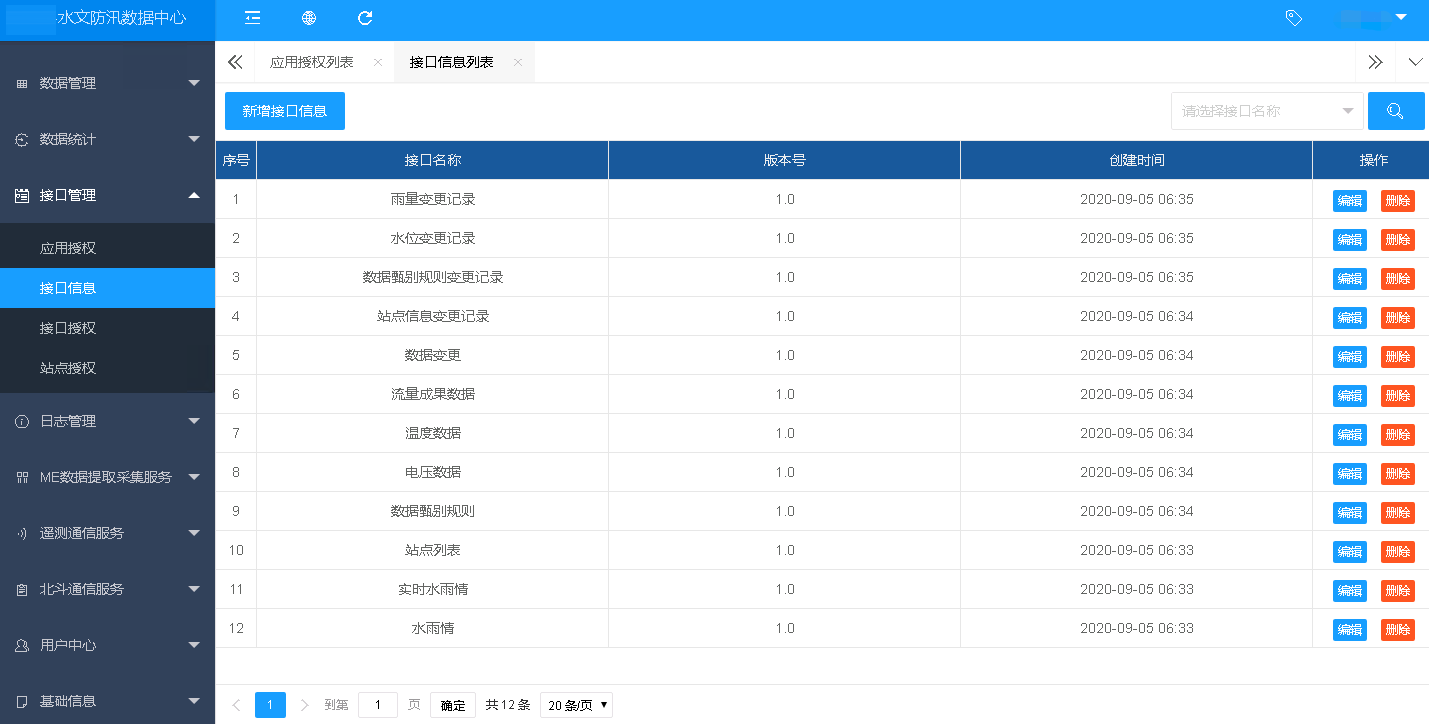Delete the 水雨情 record via 删除
This screenshot has width=1429, height=725.
[x=1397, y=630]
